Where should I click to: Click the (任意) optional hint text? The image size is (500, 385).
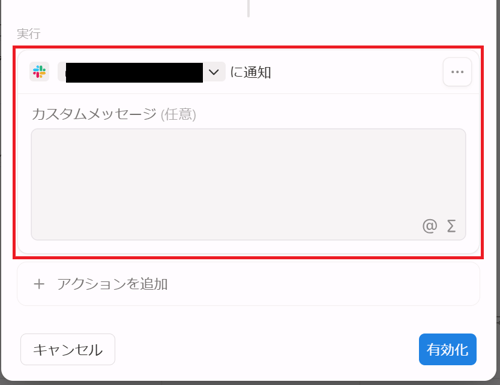click(x=178, y=114)
